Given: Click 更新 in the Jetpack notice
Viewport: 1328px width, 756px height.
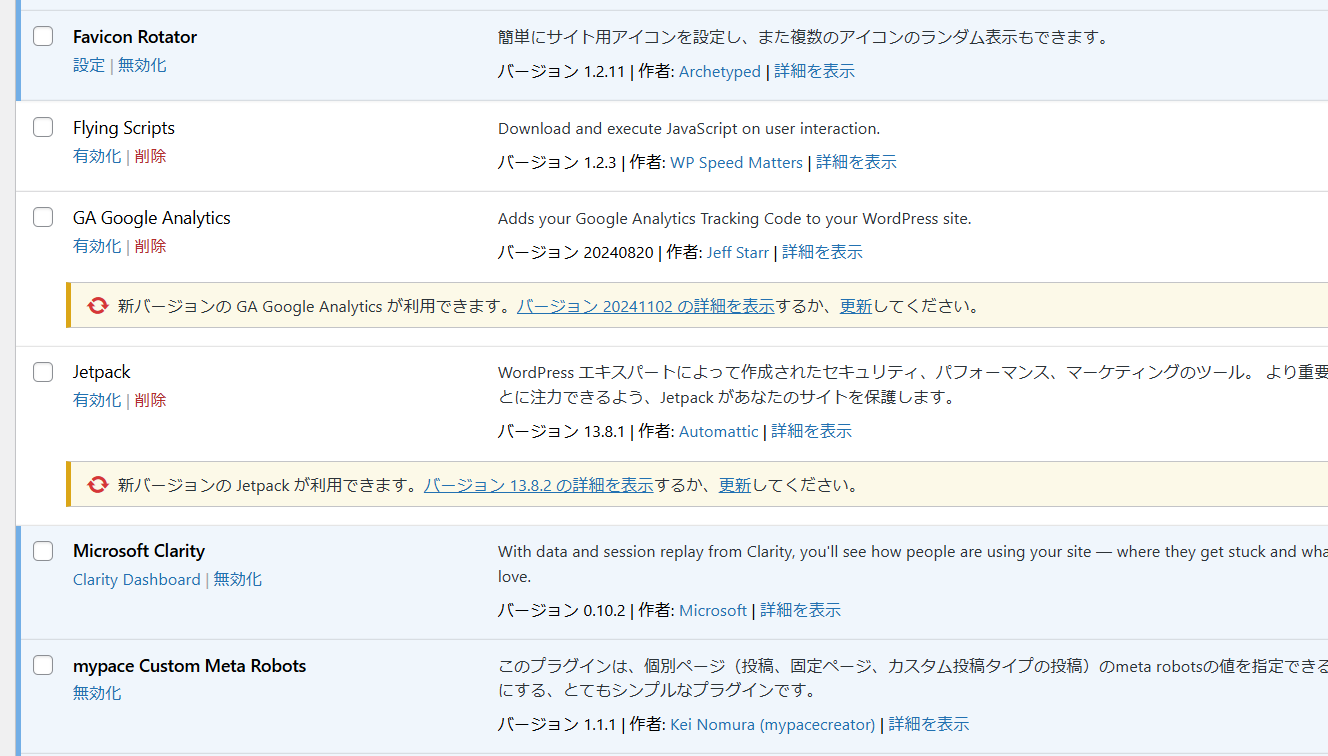Looking at the screenshot, I should (735, 485).
